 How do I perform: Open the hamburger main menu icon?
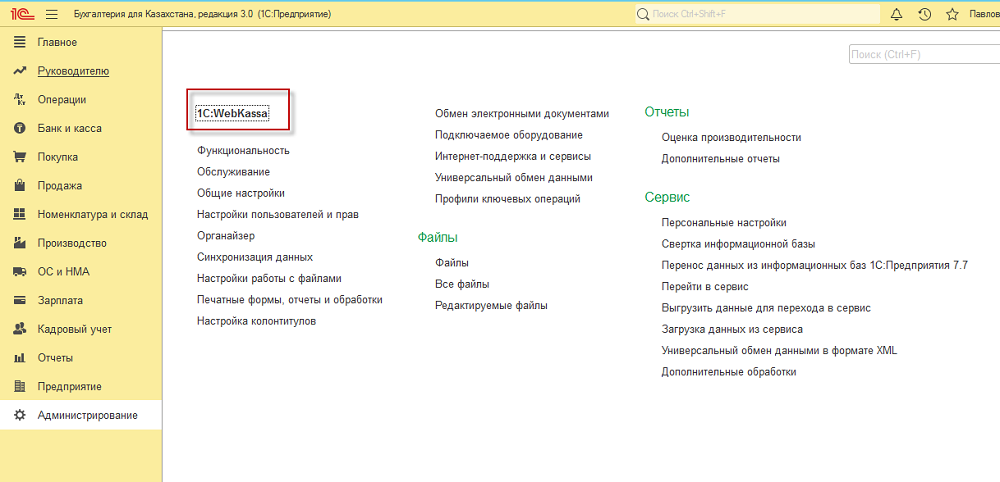(x=52, y=14)
